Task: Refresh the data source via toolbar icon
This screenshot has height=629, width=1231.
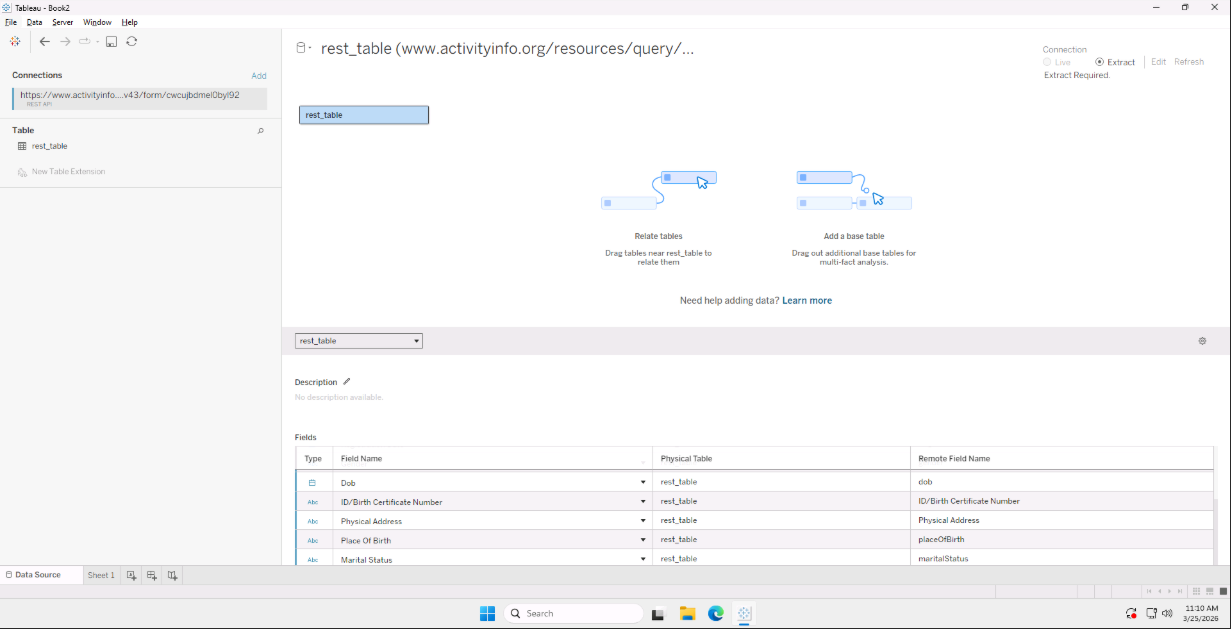Action: [x=132, y=41]
